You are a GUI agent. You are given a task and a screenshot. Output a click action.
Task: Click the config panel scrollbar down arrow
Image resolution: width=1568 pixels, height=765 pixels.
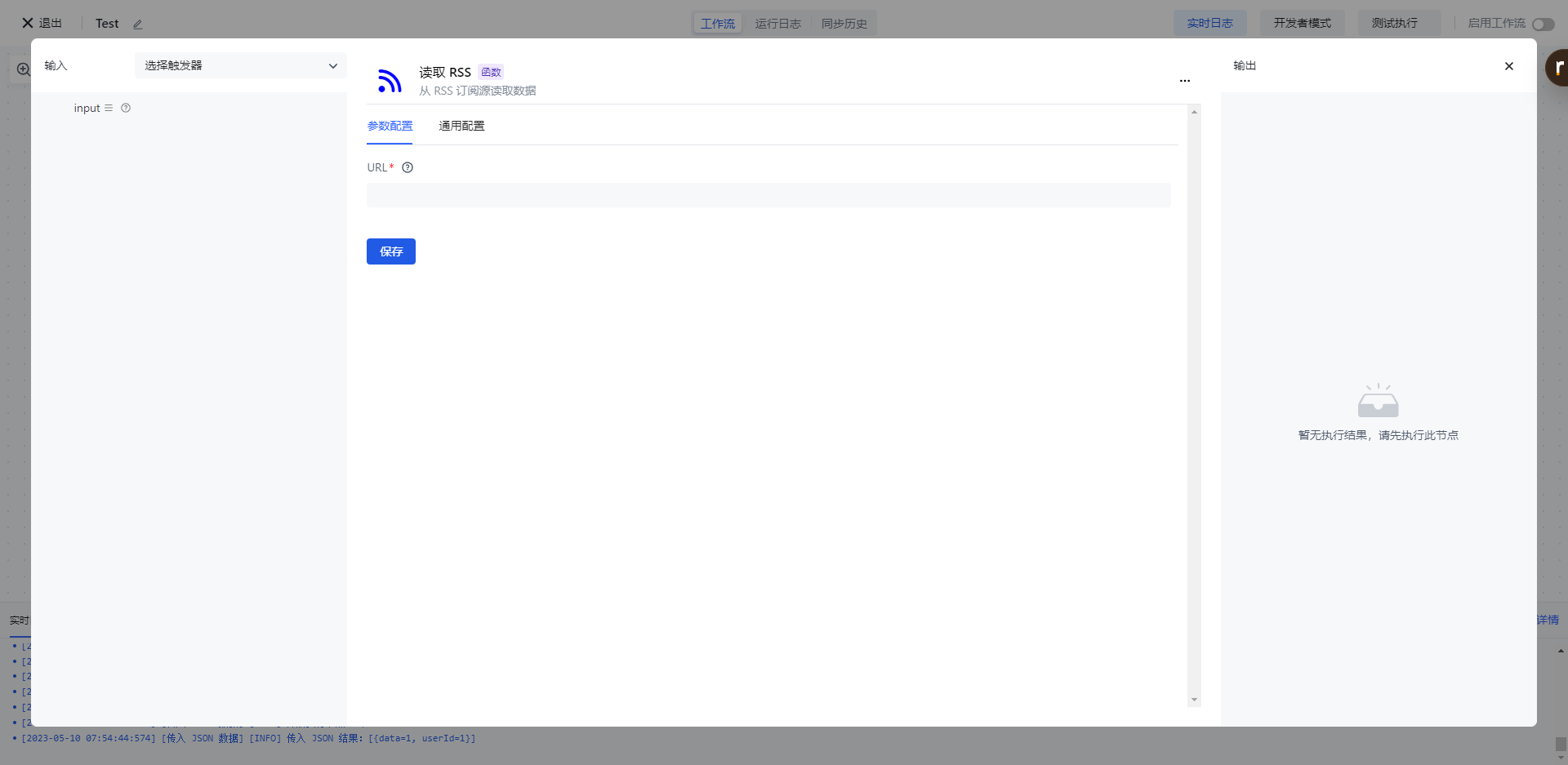1194,700
